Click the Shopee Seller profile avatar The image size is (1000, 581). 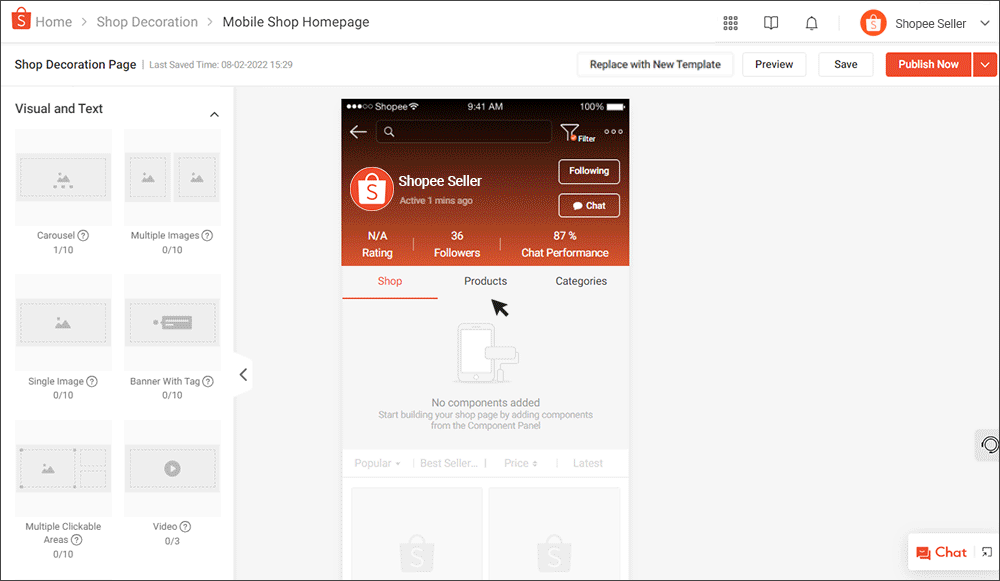click(872, 22)
